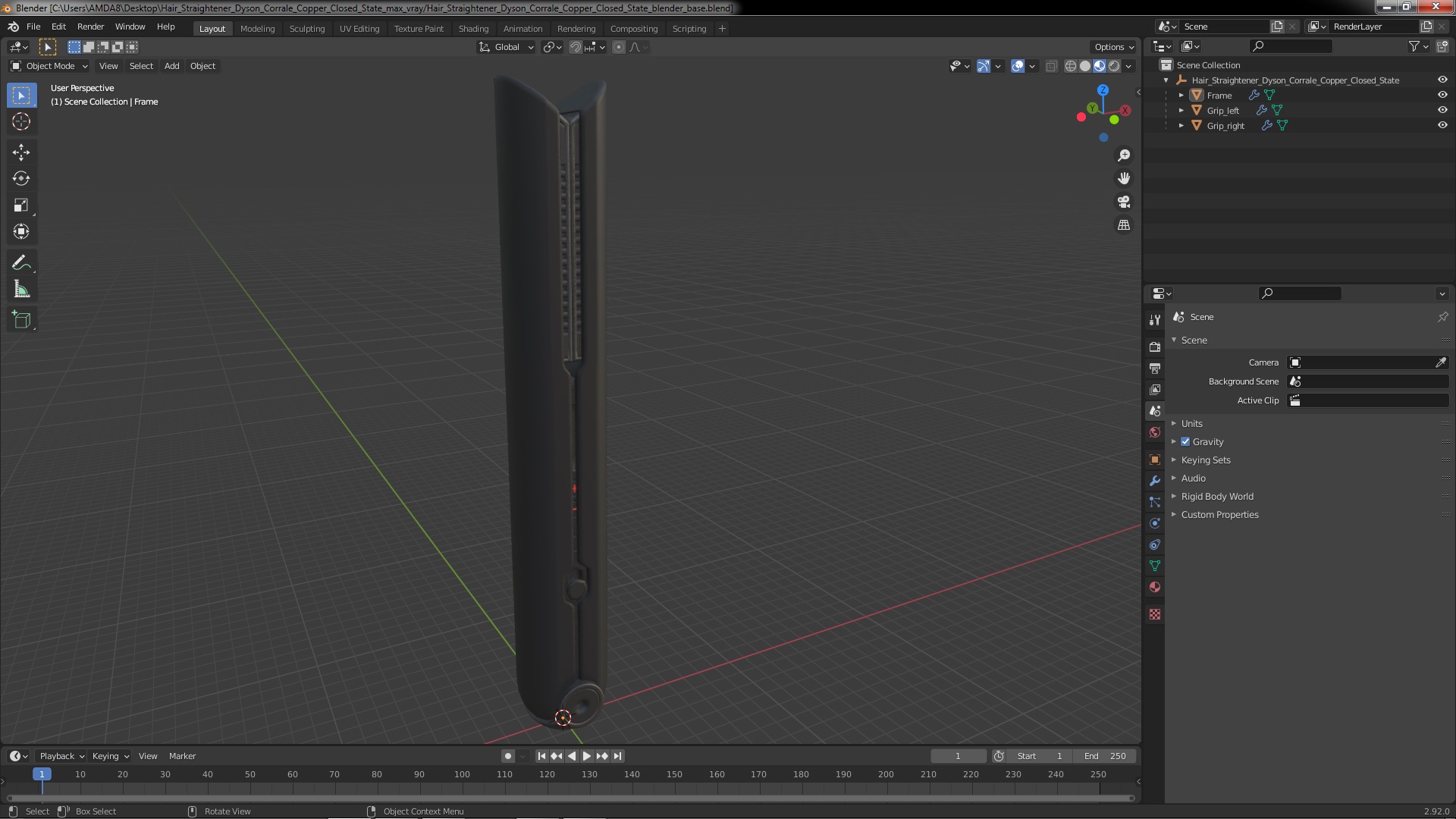The image size is (1456, 819).
Task: Open the Output properties tab
Action: [1154, 368]
